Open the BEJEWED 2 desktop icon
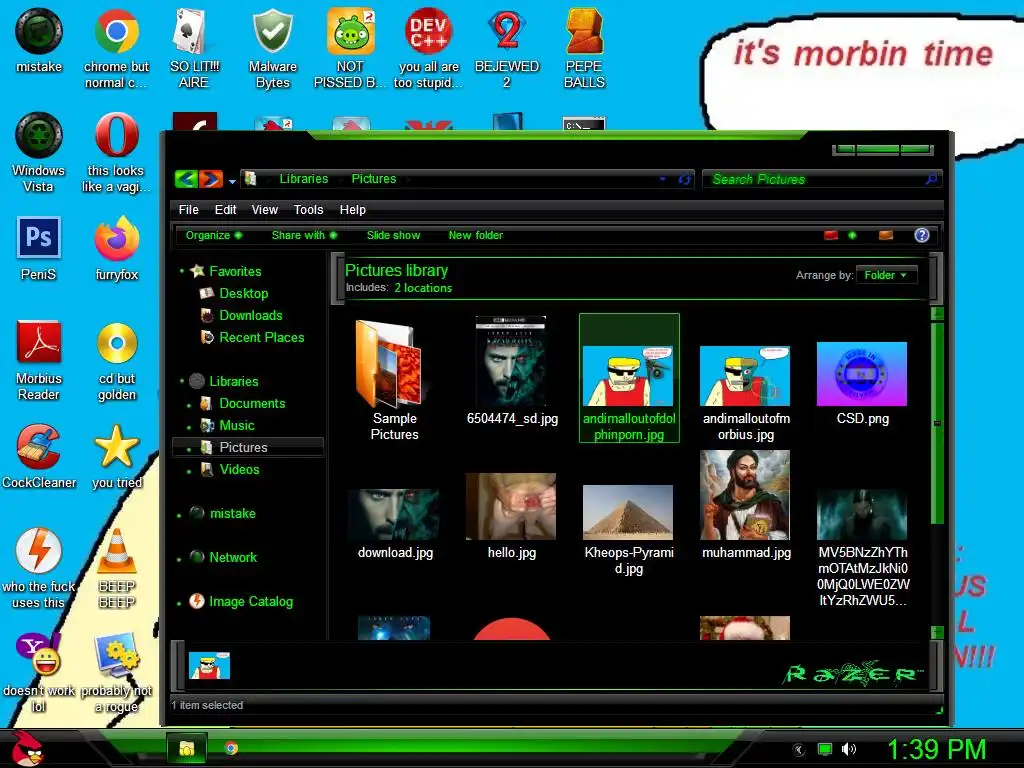 point(507,49)
